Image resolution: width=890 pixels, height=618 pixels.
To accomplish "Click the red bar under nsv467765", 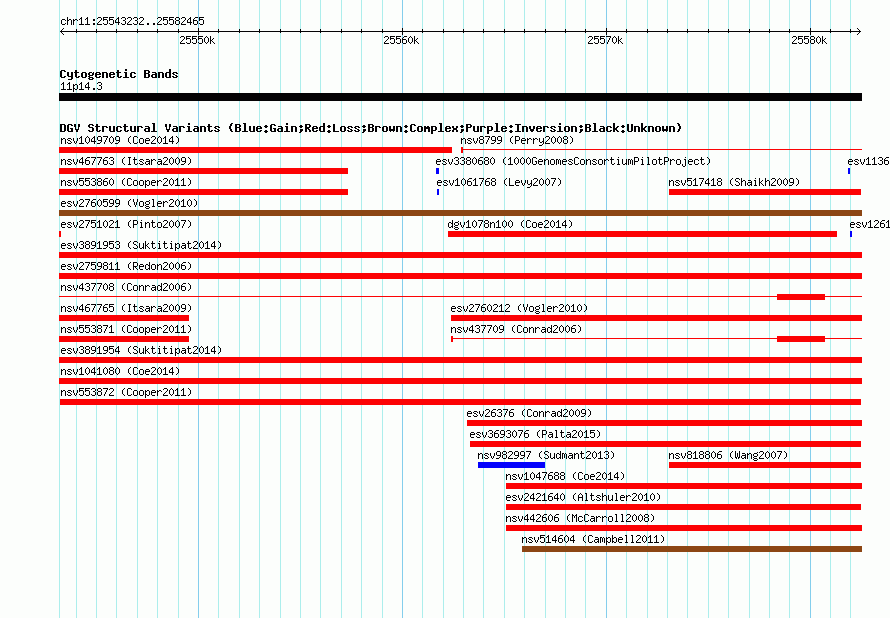I will click(124, 318).
